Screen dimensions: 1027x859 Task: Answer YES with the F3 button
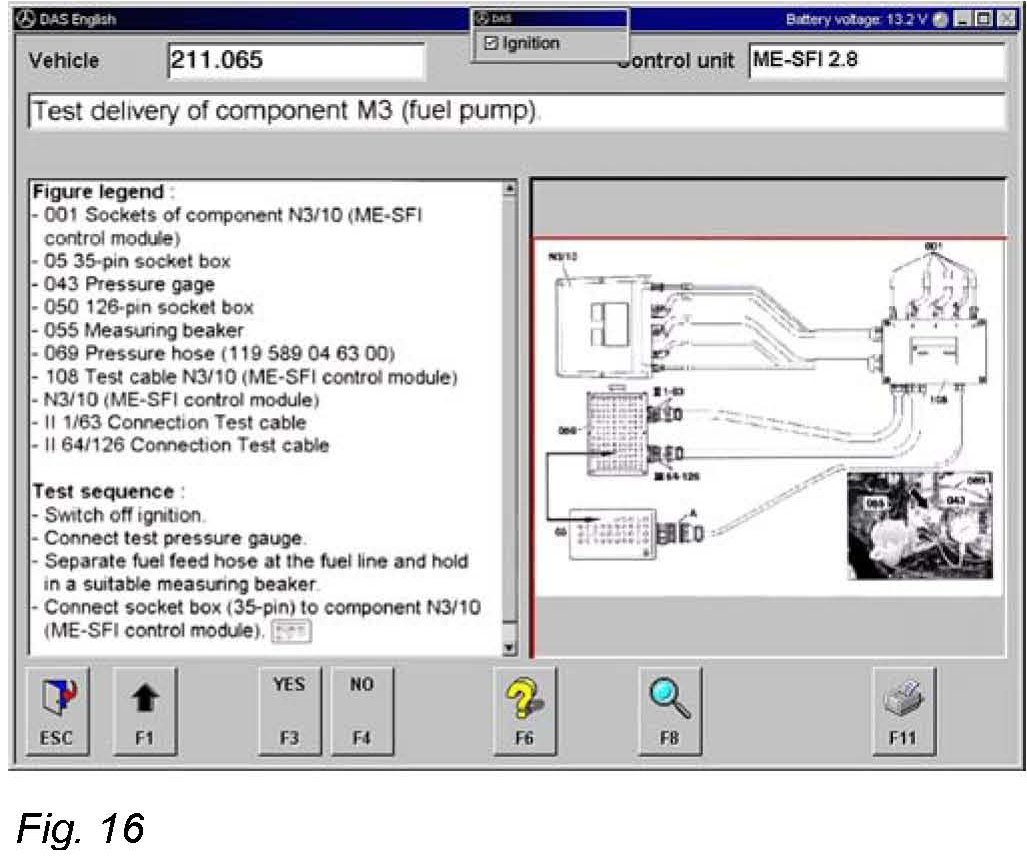(289, 711)
